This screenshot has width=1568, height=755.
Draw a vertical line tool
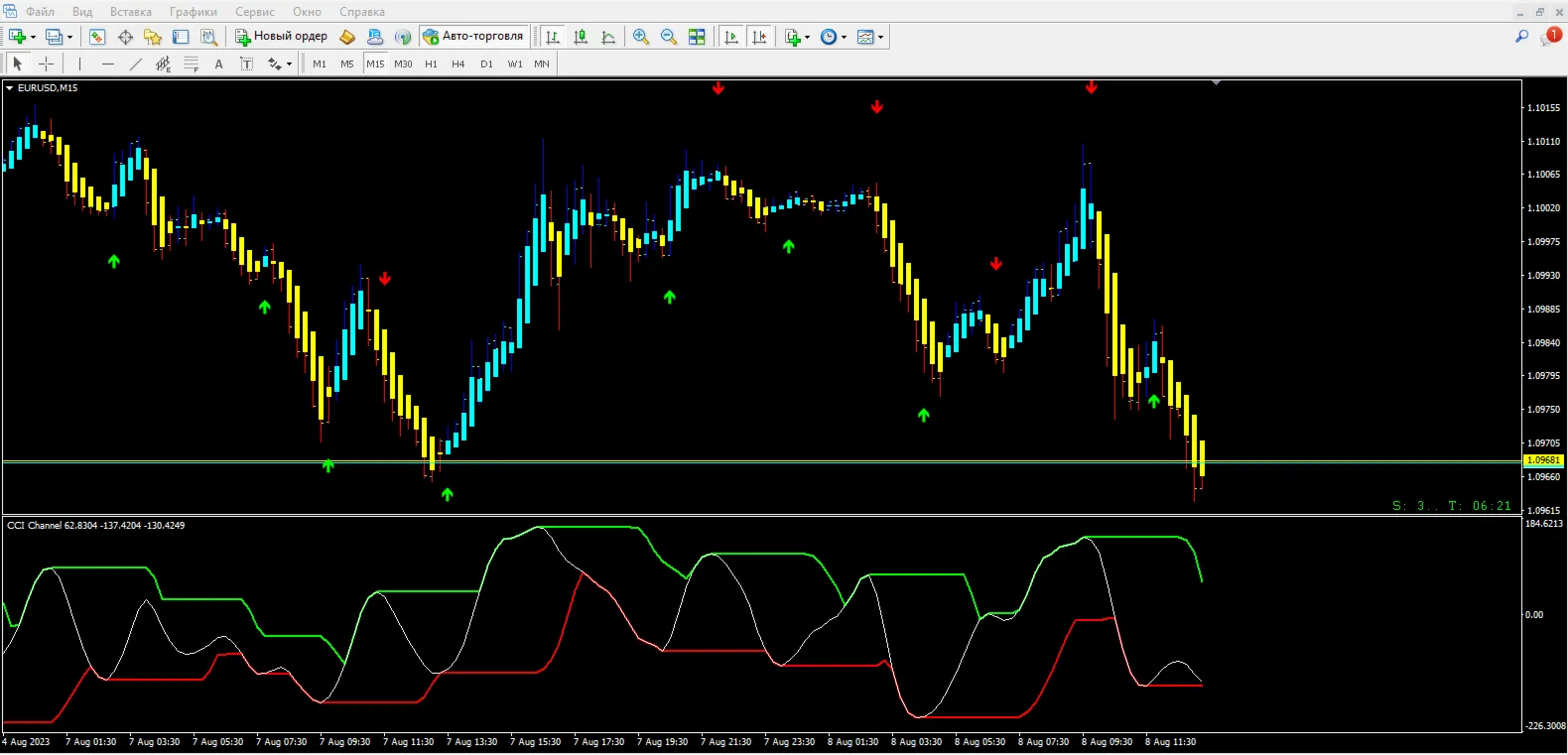(79, 63)
